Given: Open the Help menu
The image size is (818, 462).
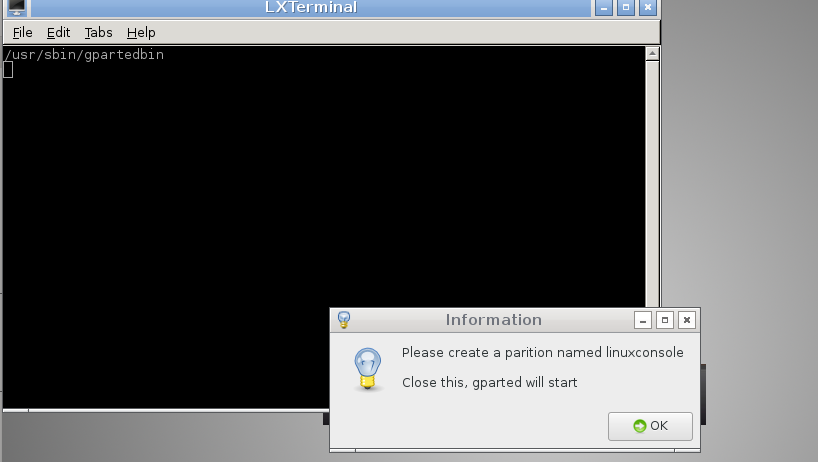Looking at the screenshot, I should tap(141, 32).
